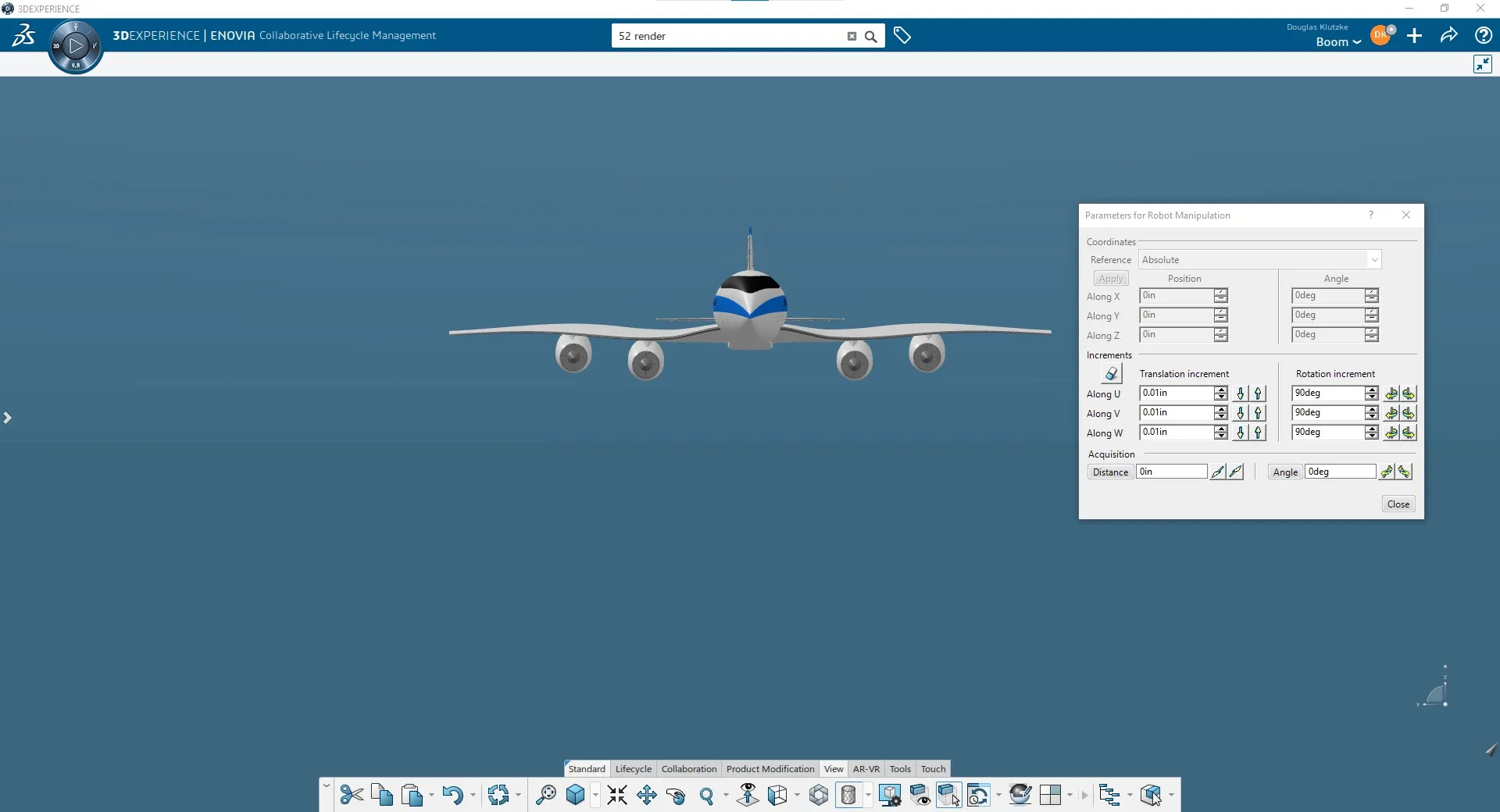
Task: Click the share icon near the user avatar
Action: pos(1449,36)
